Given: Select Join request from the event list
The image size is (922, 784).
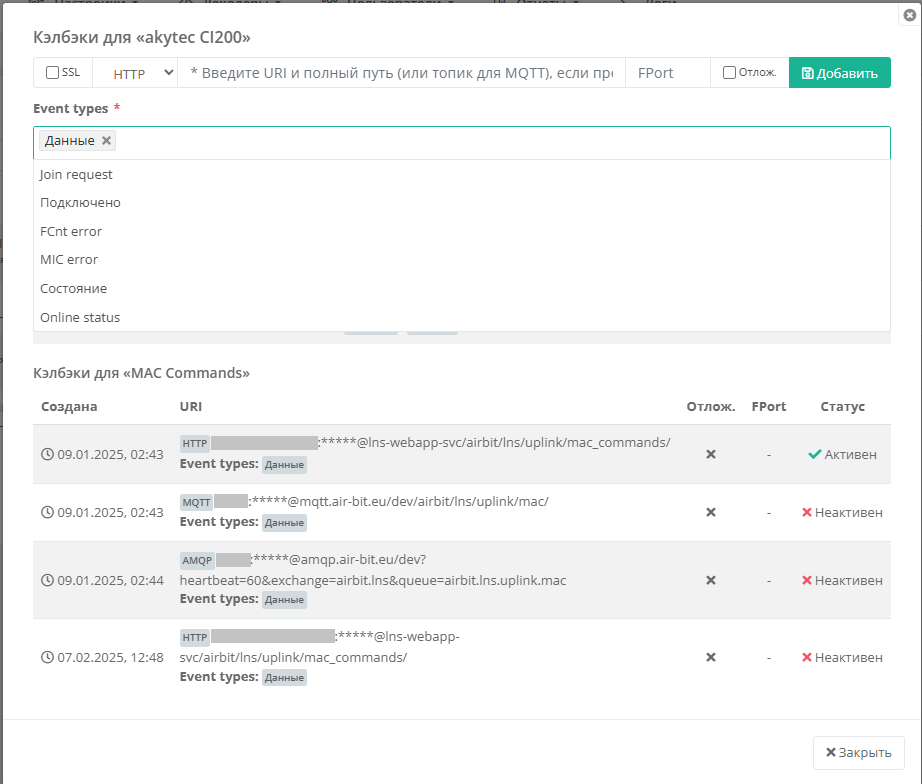Looking at the screenshot, I should [76, 175].
